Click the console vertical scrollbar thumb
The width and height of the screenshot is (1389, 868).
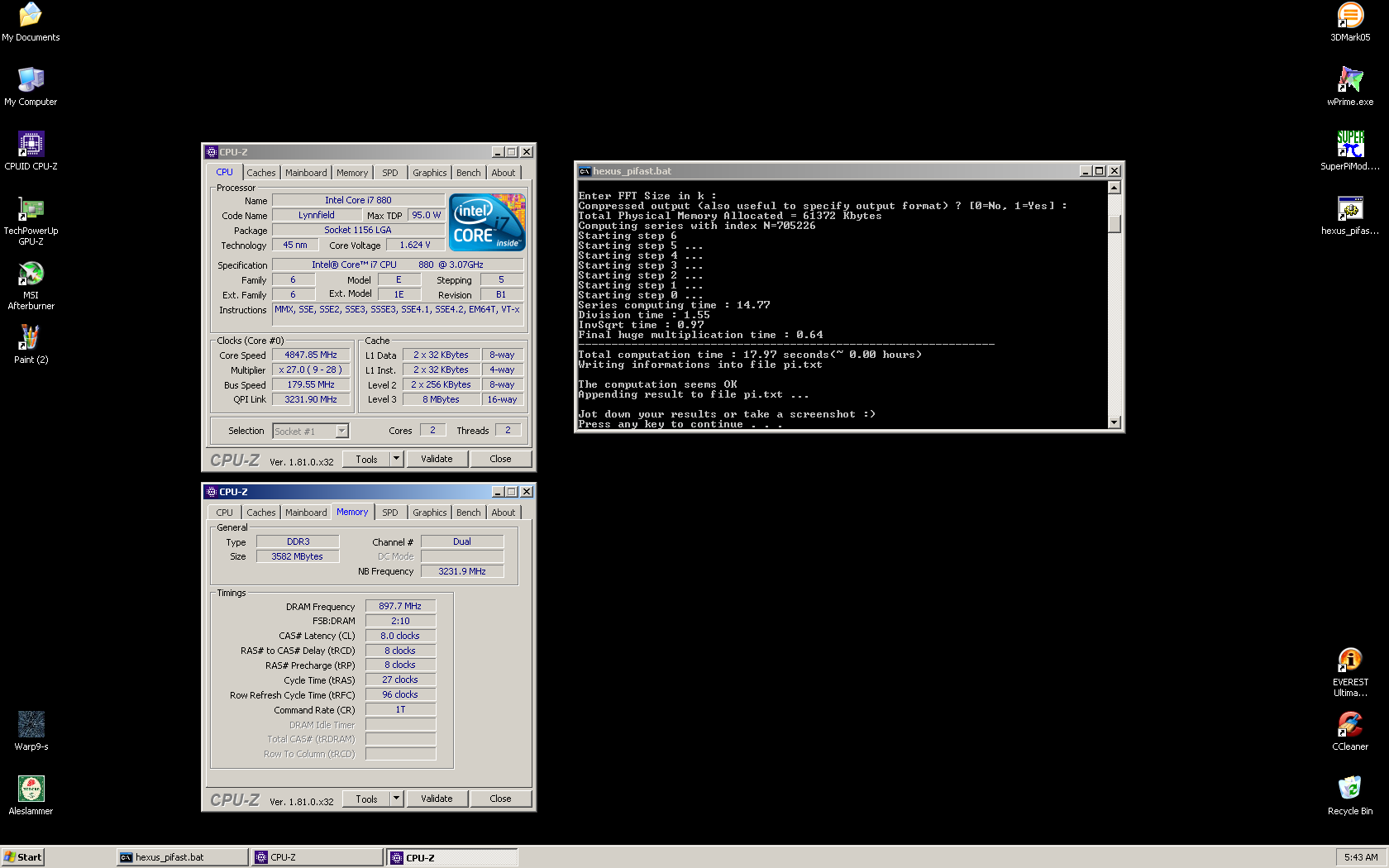[x=1114, y=224]
